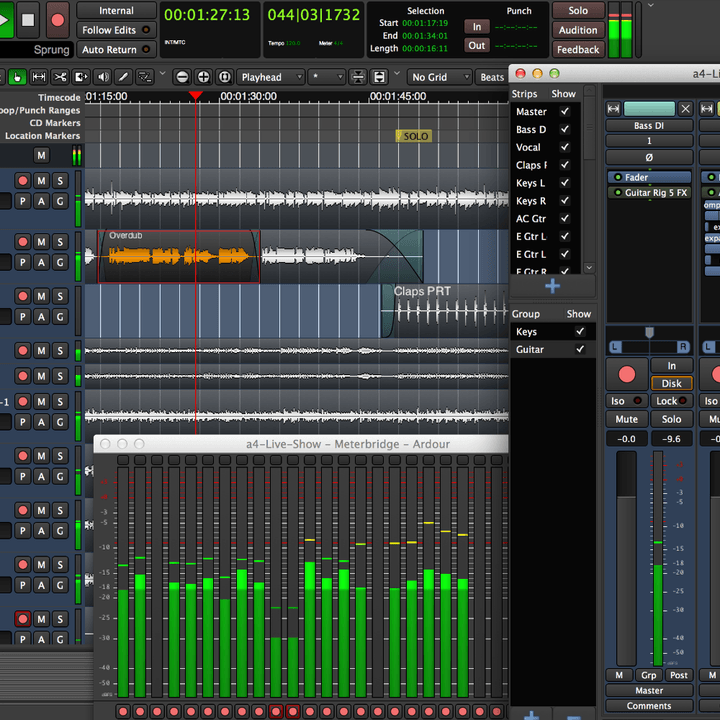The height and width of the screenshot is (720, 720).
Task: Open the Playhead zoom focus dropdown
Action: click(271, 77)
